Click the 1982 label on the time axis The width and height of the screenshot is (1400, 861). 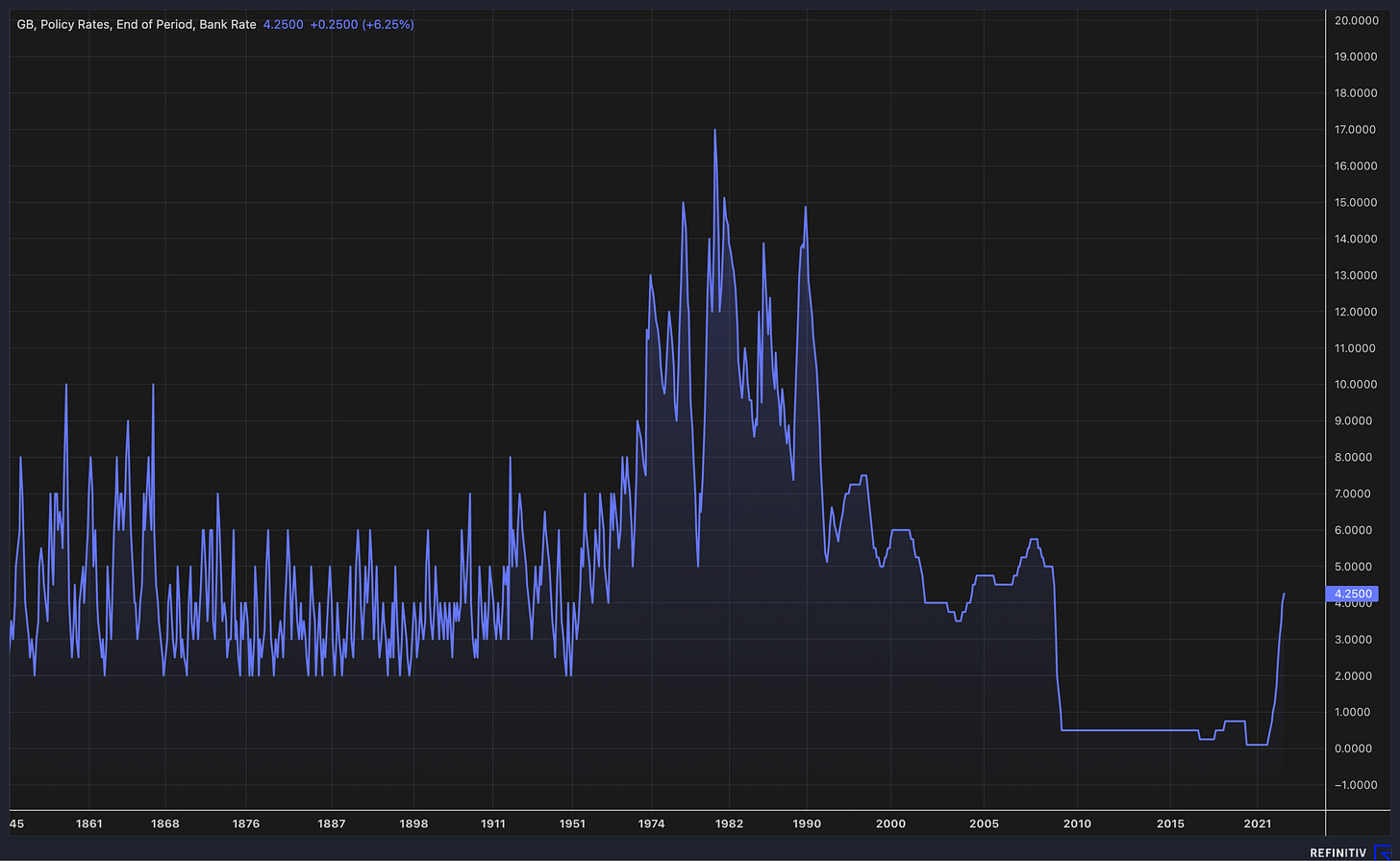point(729,824)
